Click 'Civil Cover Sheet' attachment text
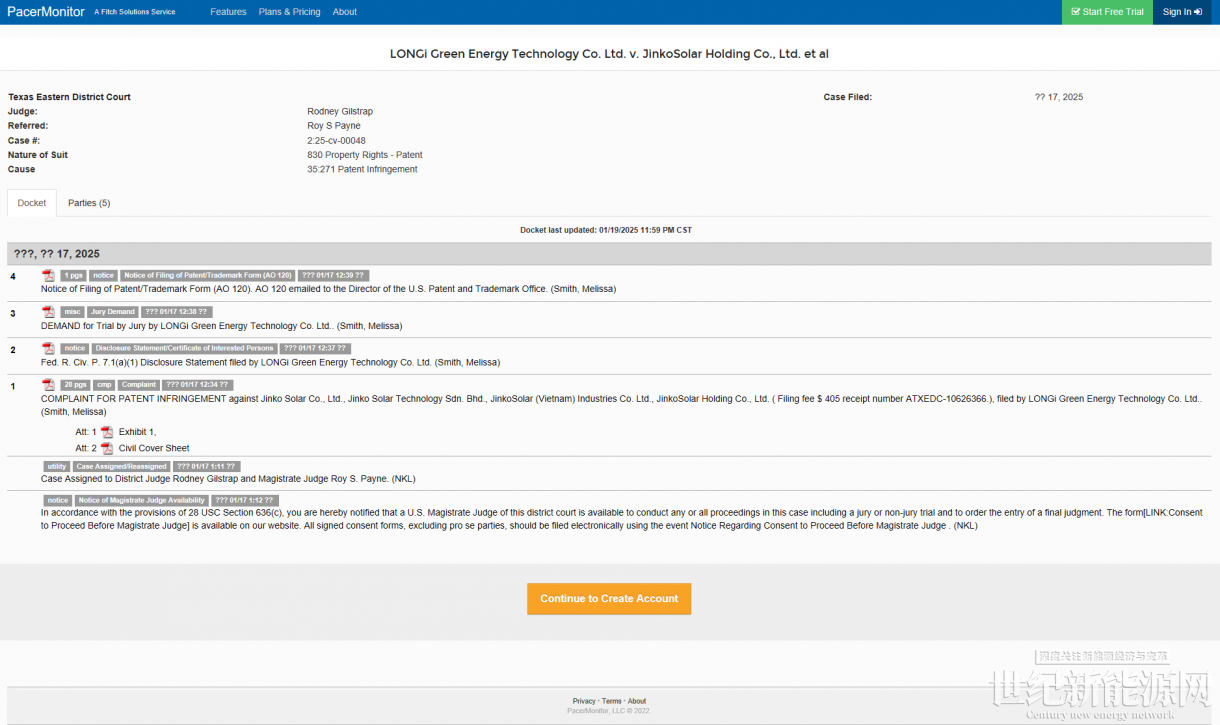 154,448
